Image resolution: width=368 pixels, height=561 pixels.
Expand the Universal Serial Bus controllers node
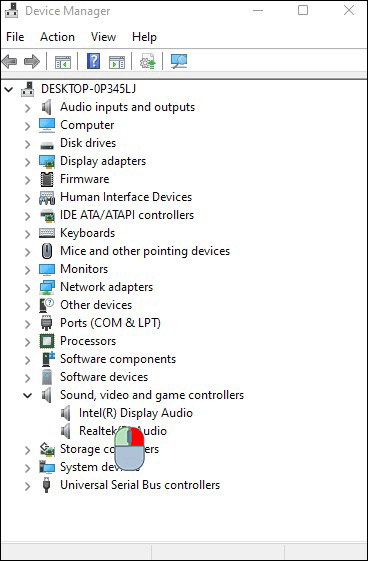[x=28, y=486]
